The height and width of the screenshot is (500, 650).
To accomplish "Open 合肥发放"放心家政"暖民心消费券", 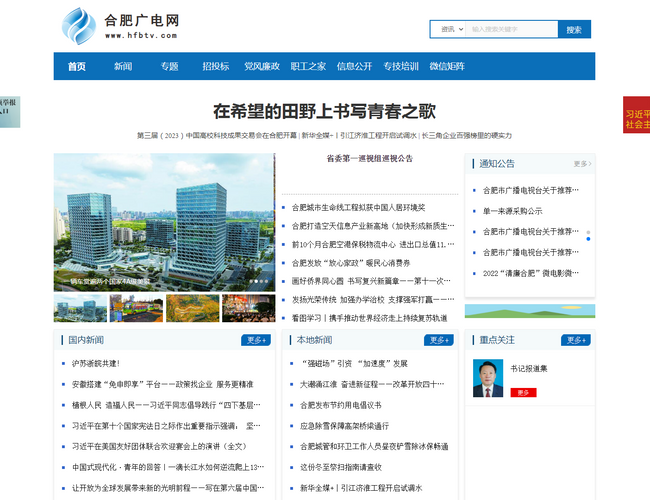I will coord(351,263).
